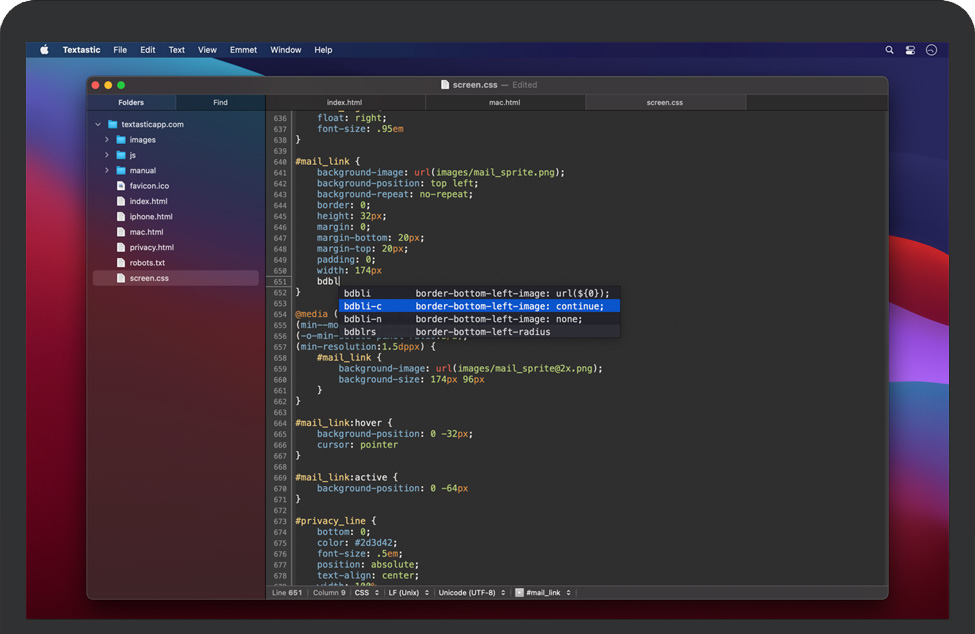Open Control Center from the menu bar
975x634 pixels.
coord(910,50)
